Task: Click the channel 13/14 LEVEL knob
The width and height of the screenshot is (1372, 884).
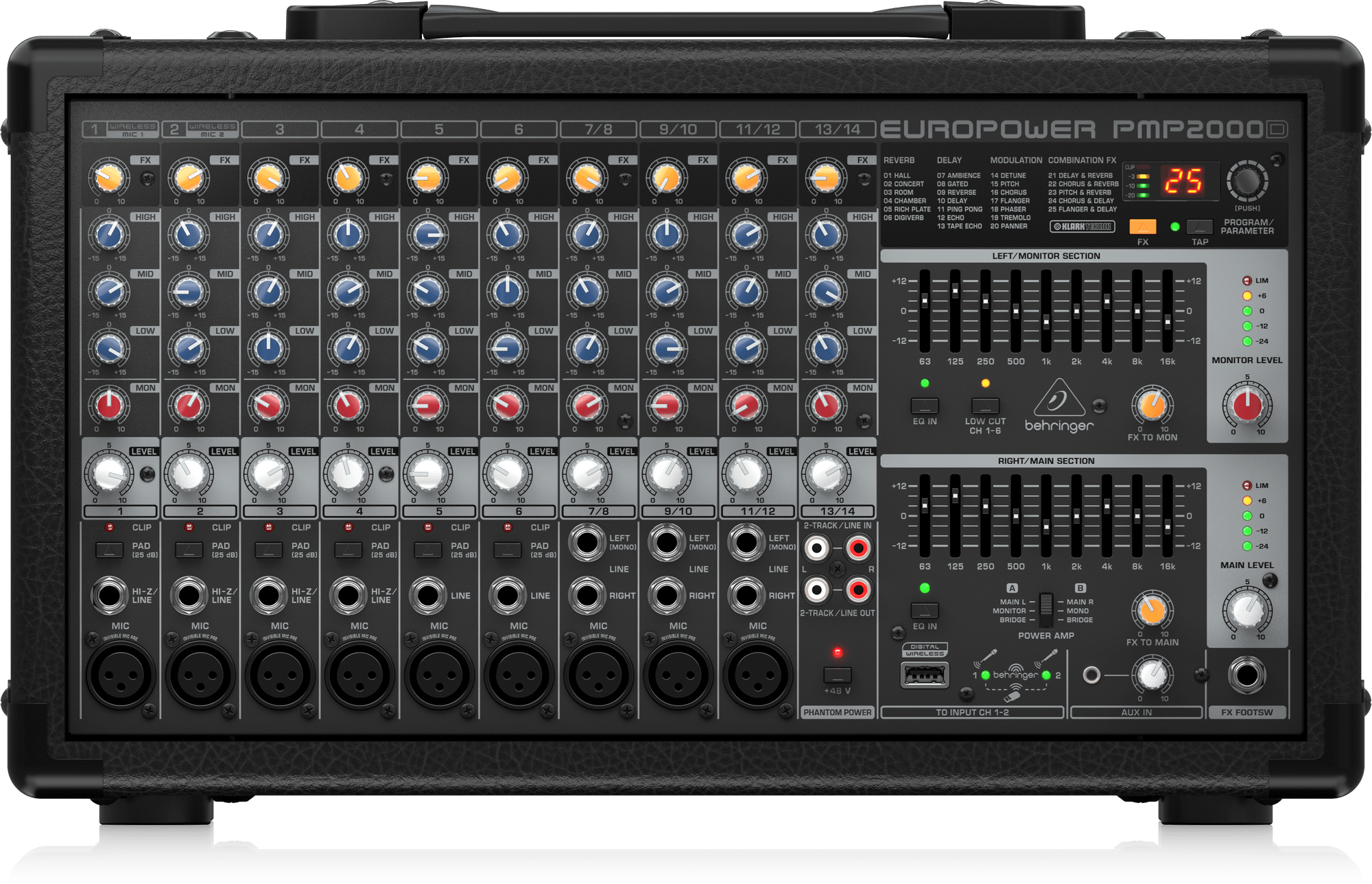Action: coord(826,474)
